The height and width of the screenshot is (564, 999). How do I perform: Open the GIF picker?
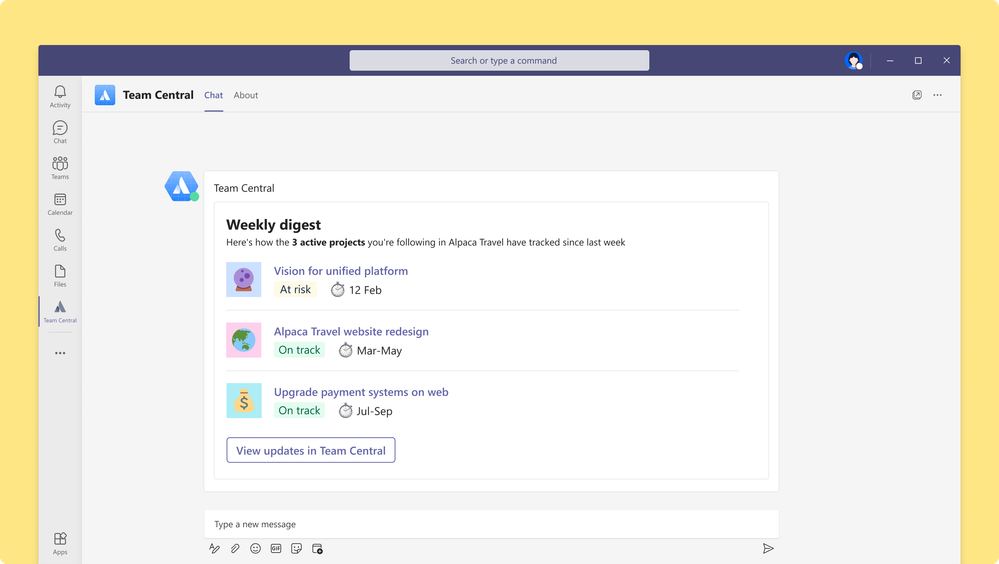click(x=276, y=549)
